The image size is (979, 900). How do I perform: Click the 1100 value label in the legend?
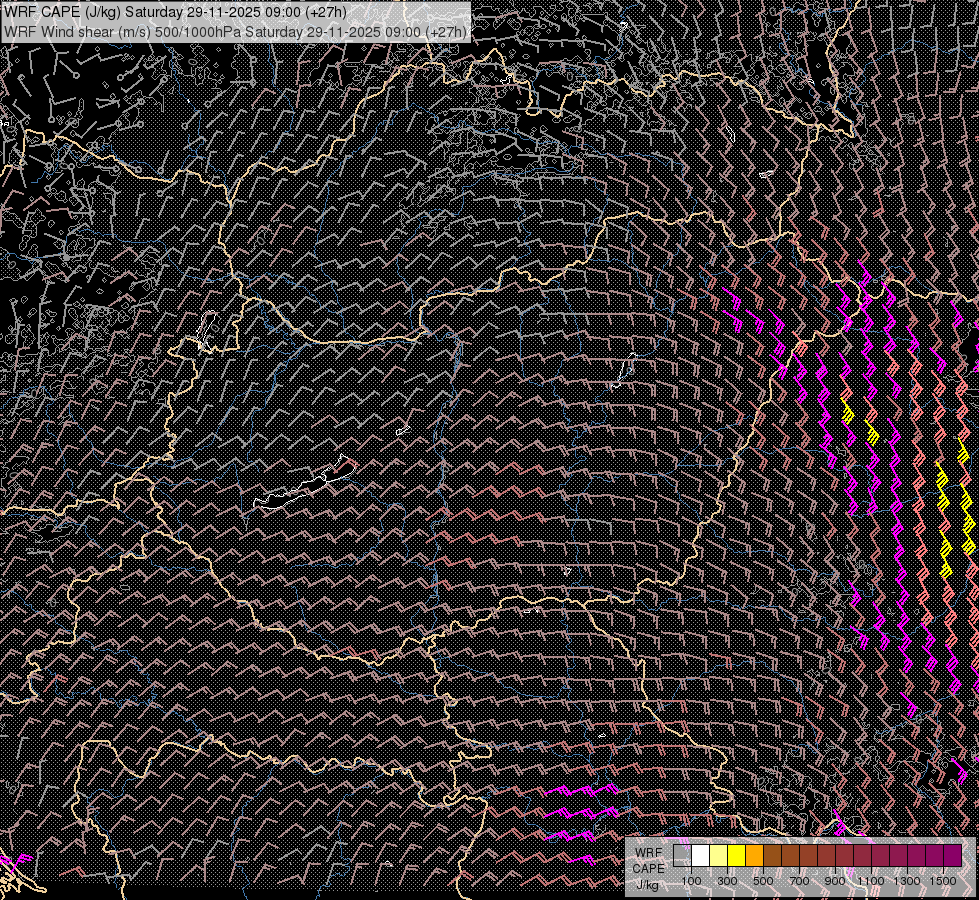coord(871,881)
